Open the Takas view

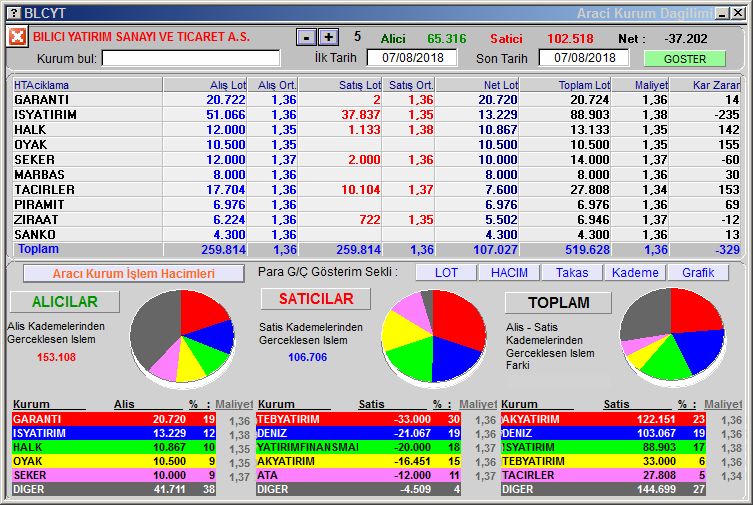(572, 273)
